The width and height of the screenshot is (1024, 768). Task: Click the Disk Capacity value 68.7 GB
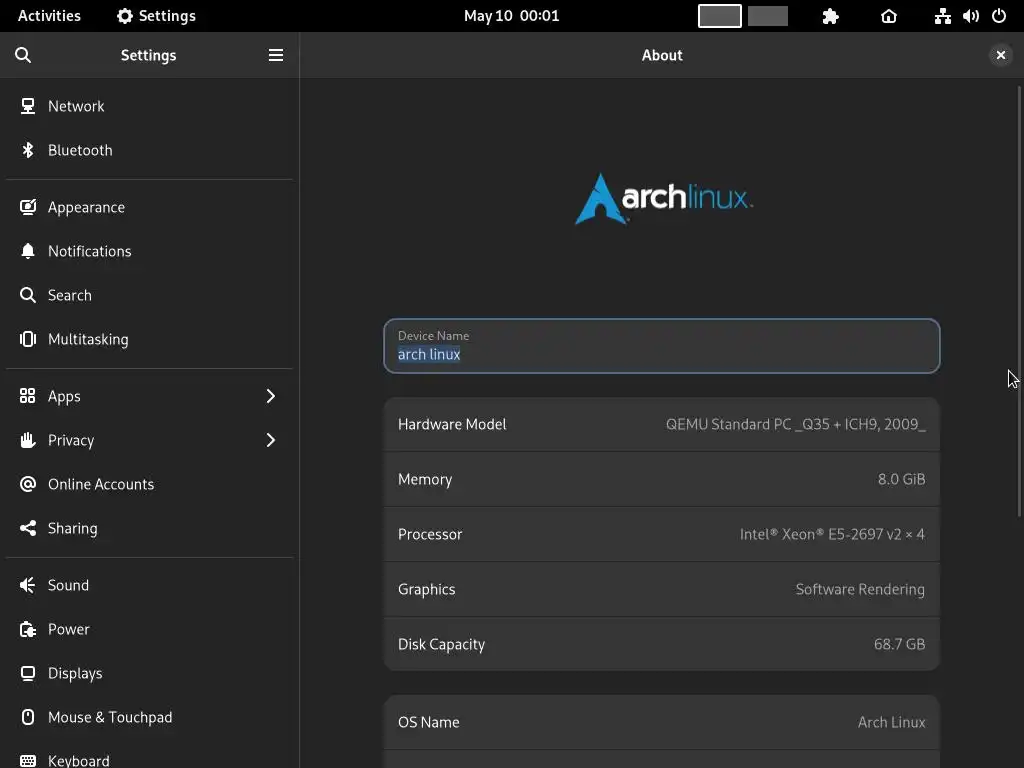click(899, 644)
